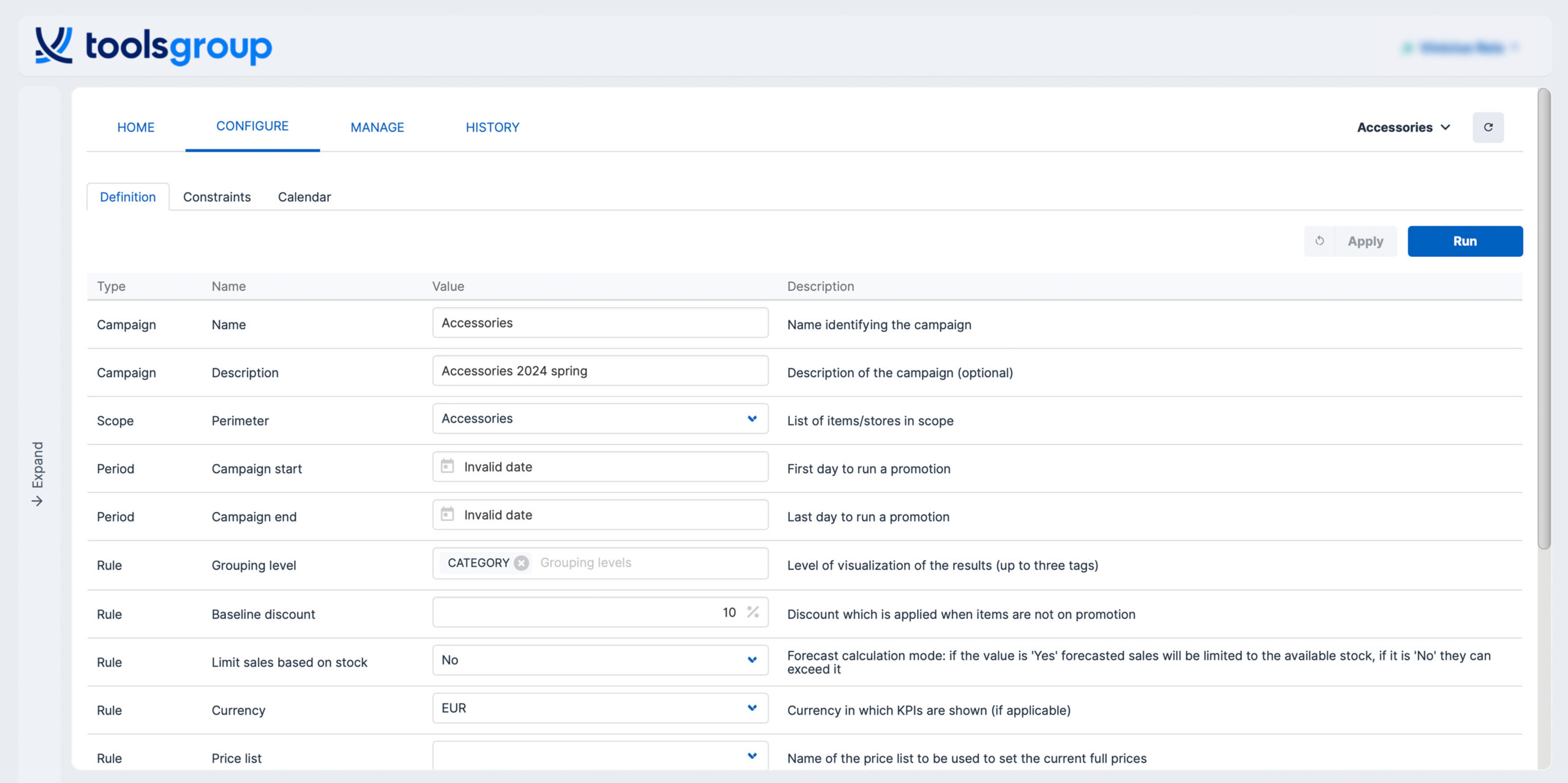Viewport: 1568px width, 783px height.
Task: Click the Baseline discount value field
Action: [600, 612]
